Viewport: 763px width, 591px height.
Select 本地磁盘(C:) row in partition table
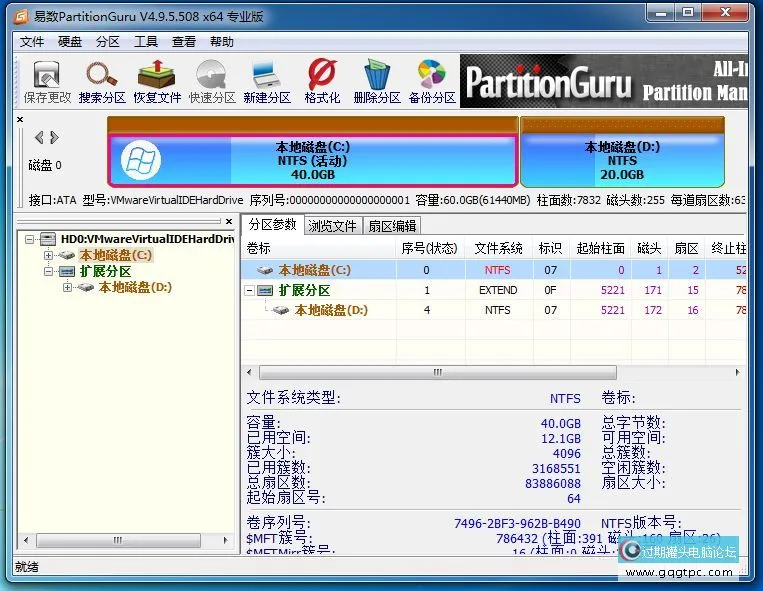[494, 270]
